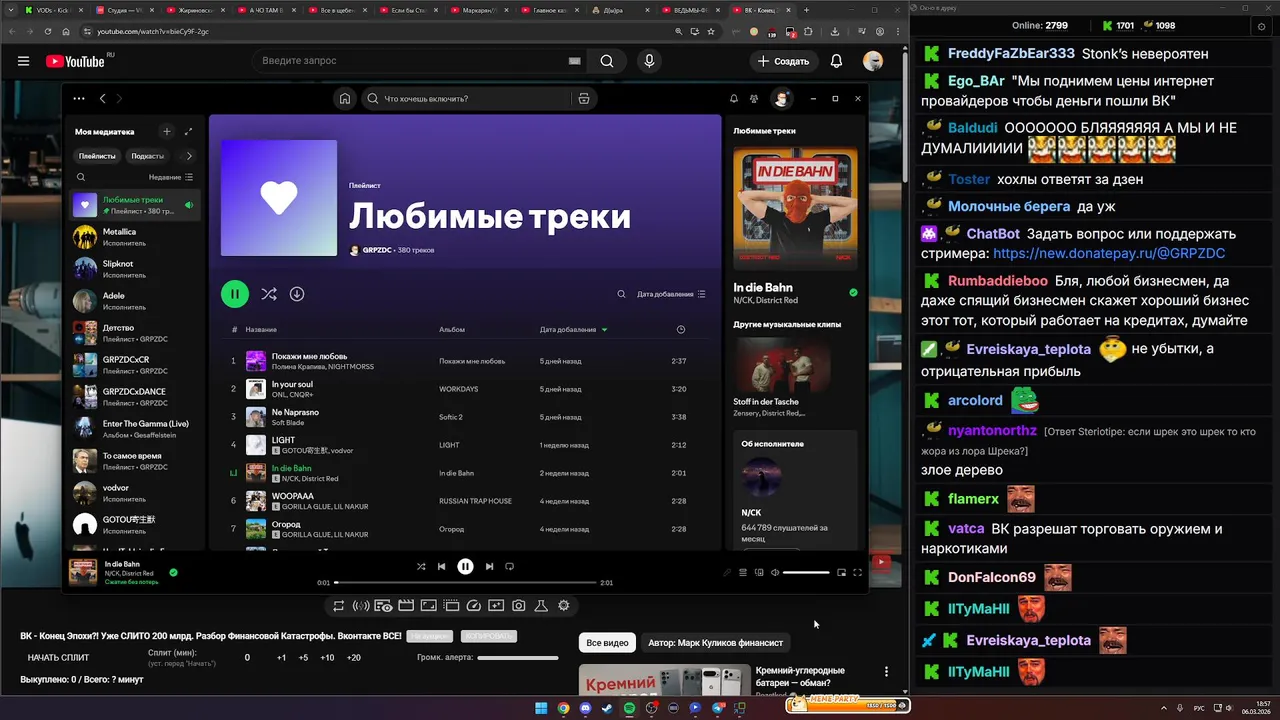Click the YouTube Создать button
Screen dimensions: 1280x720
tap(784, 61)
